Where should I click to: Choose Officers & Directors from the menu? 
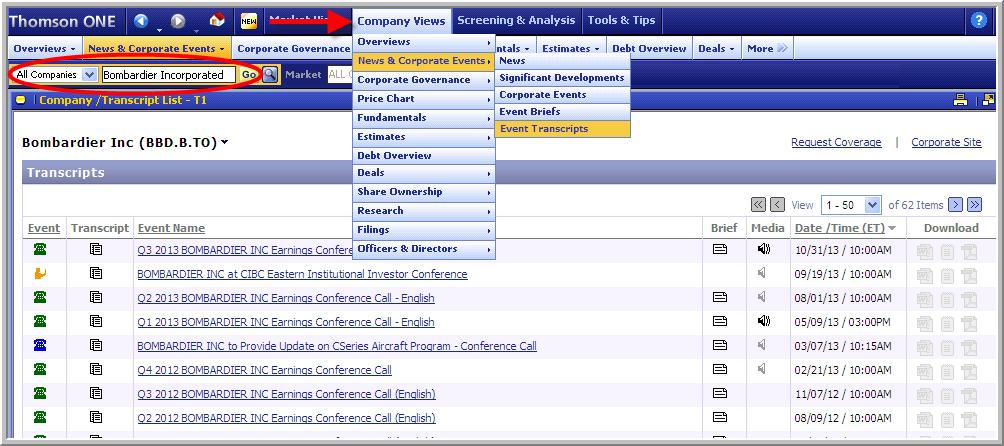pyautogui.click(x=424, y=249)
